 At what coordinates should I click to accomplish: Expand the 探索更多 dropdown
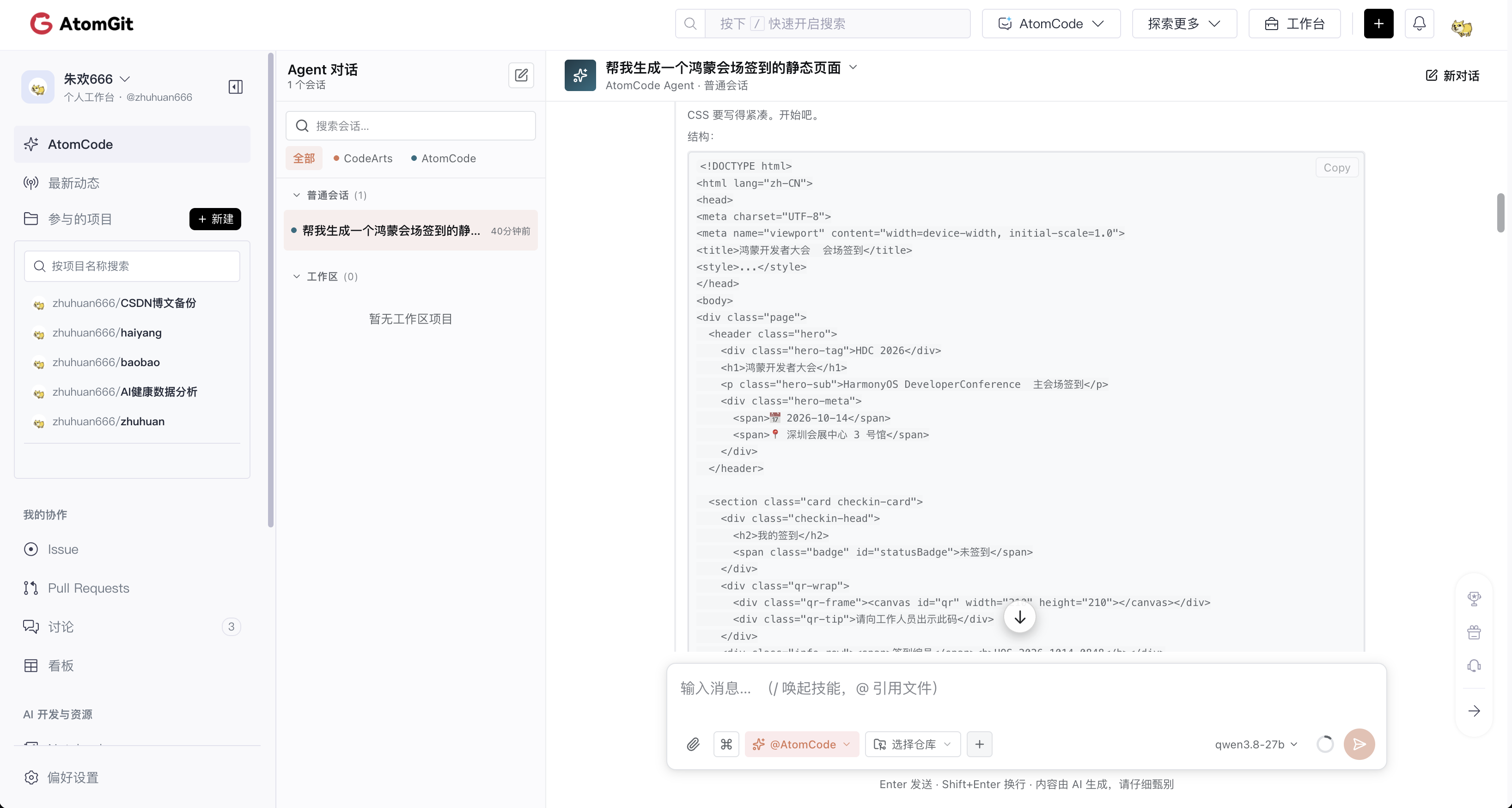[x=1184, y=24]
